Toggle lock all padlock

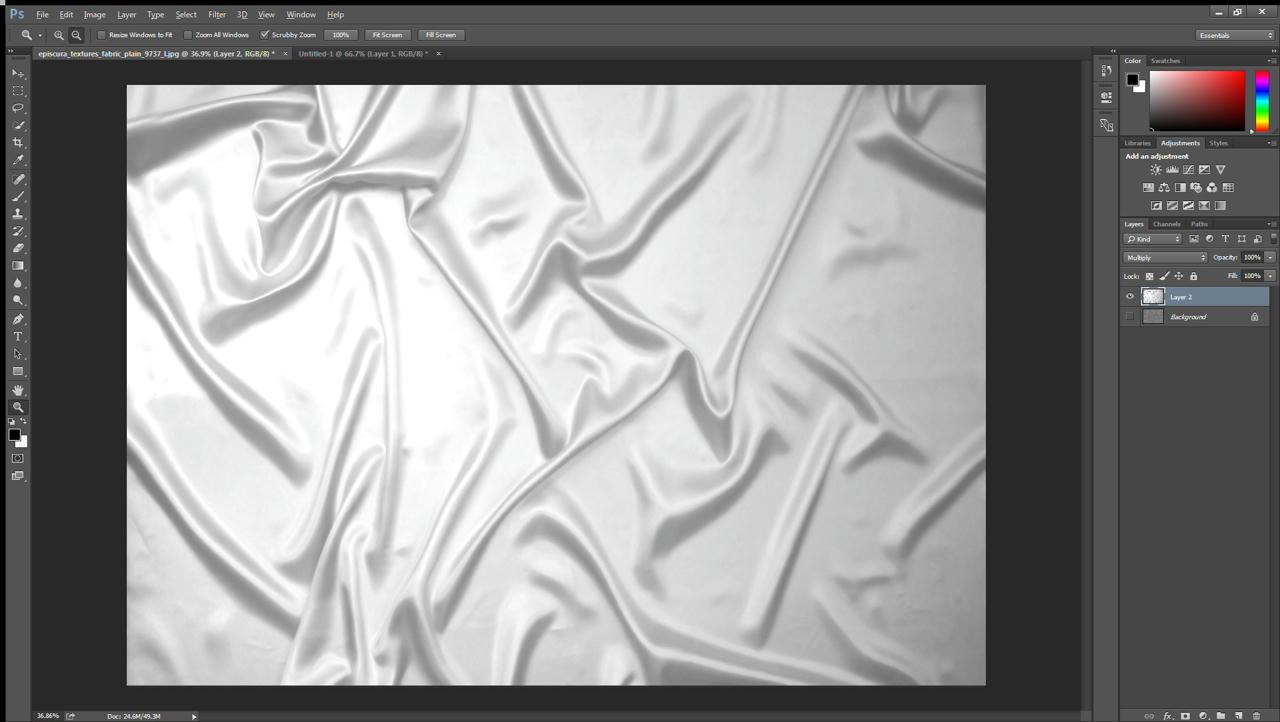[1193, 276]
